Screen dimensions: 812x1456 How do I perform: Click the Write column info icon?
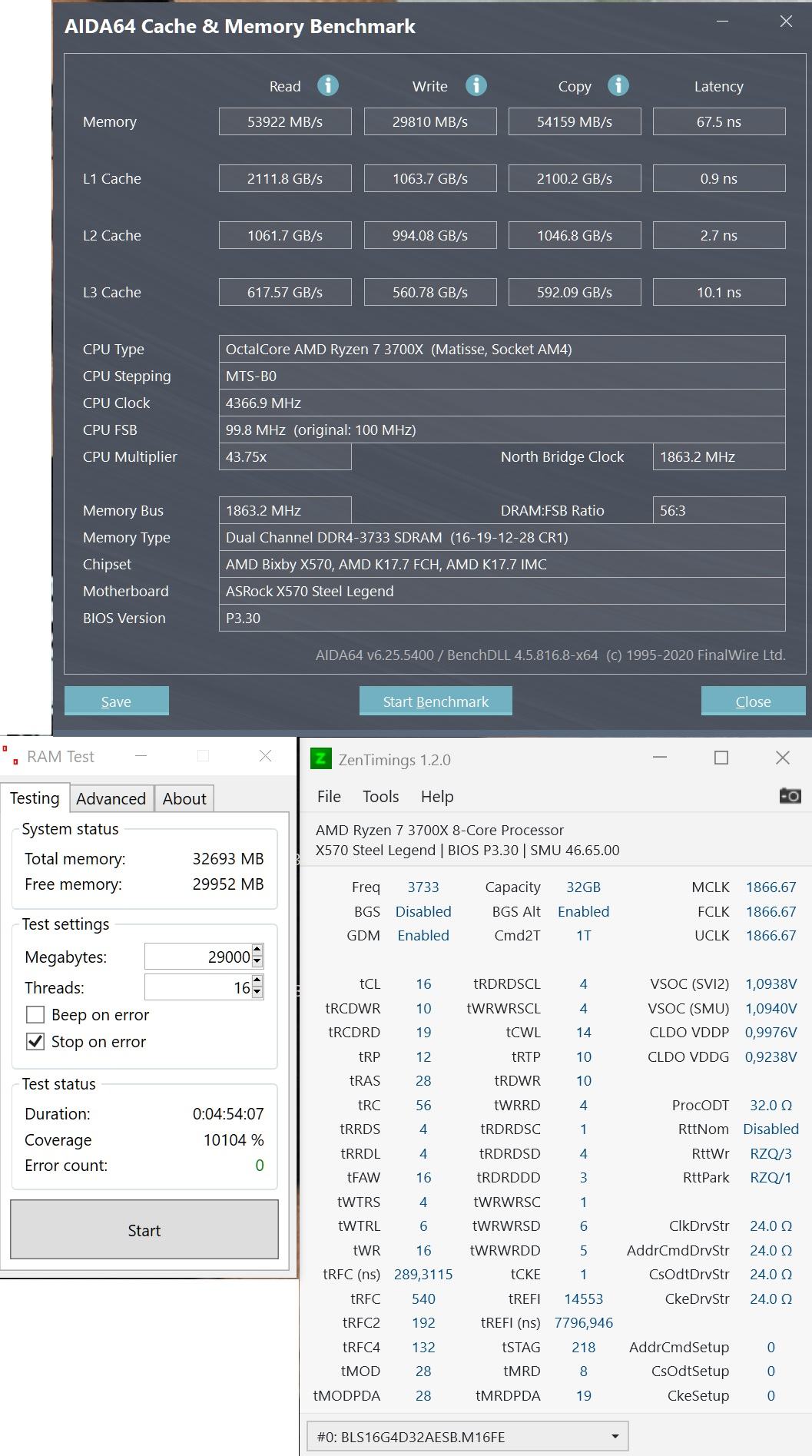point(476,85)
